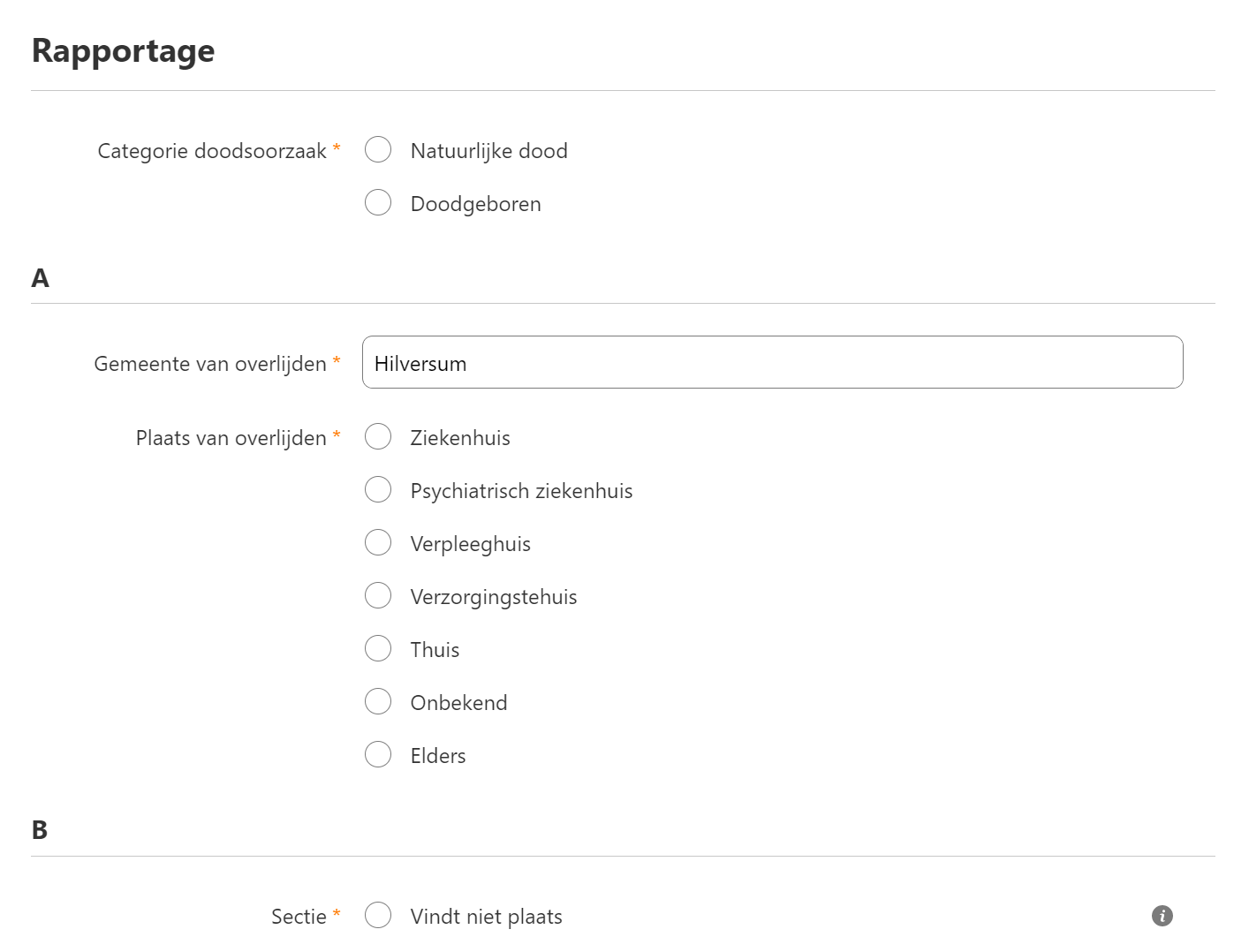Select Ziekenhuis as plaats van overlijden
Image resolution: width=1249 pixels, height=952 pixels.
tap(378, 437)
